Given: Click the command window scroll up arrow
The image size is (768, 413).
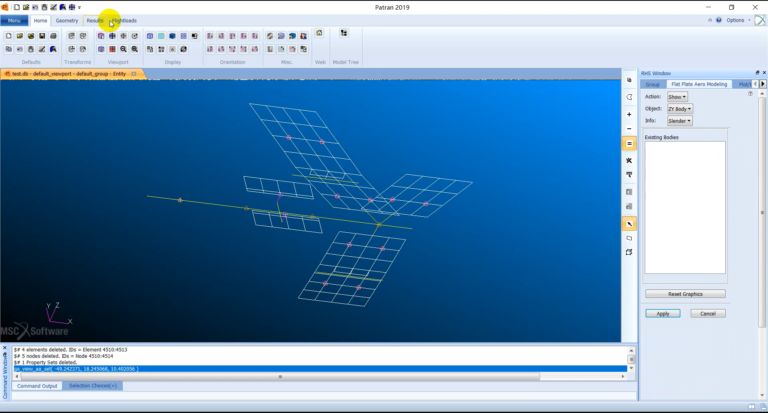Looking at the screenshot, I should (x=631, y=350).
